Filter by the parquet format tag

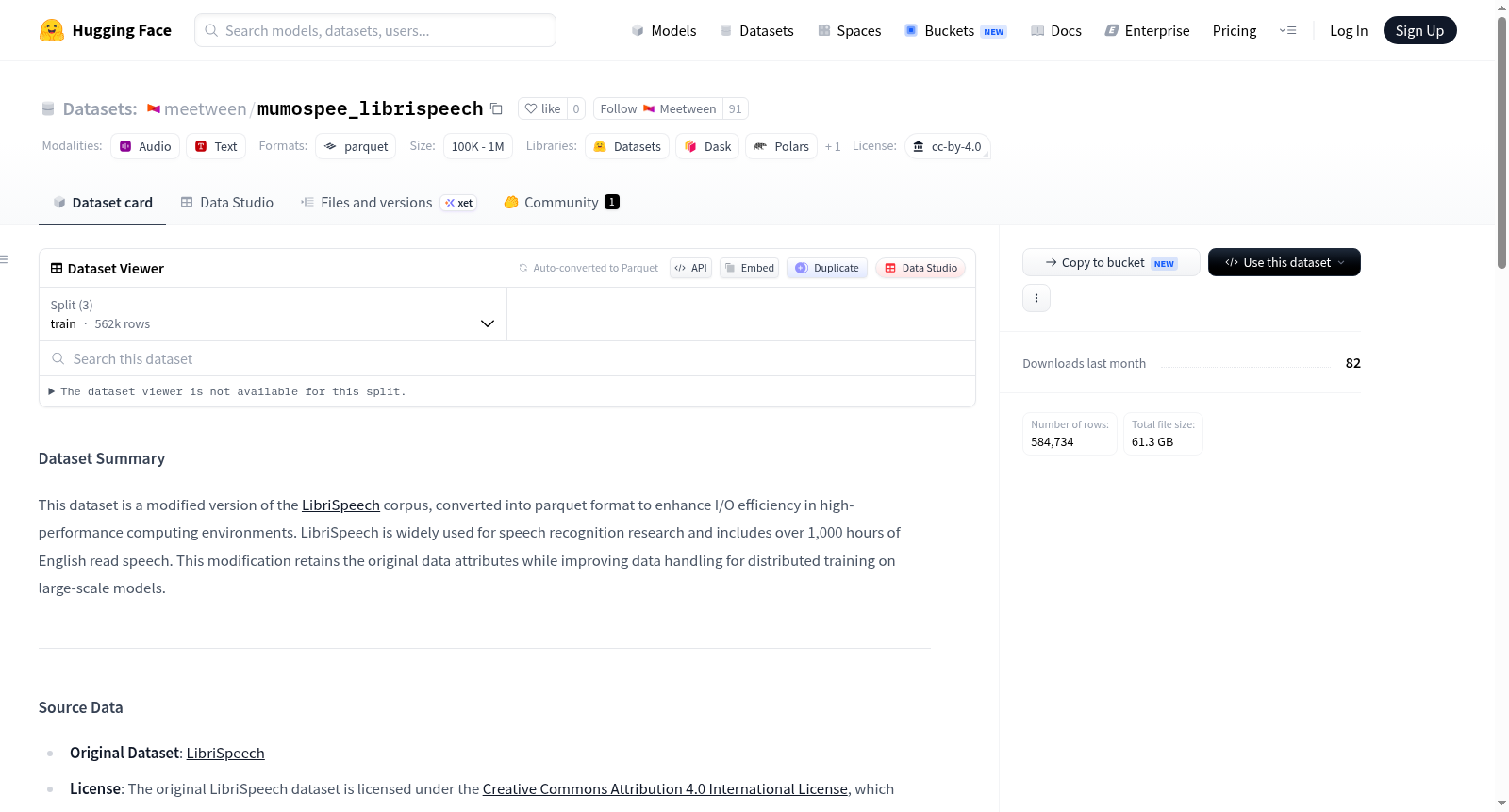[356, 146]
